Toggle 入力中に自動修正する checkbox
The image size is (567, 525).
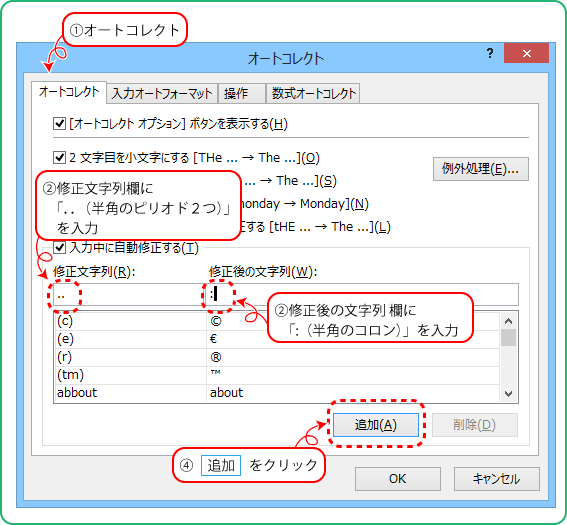pos(59,248)
